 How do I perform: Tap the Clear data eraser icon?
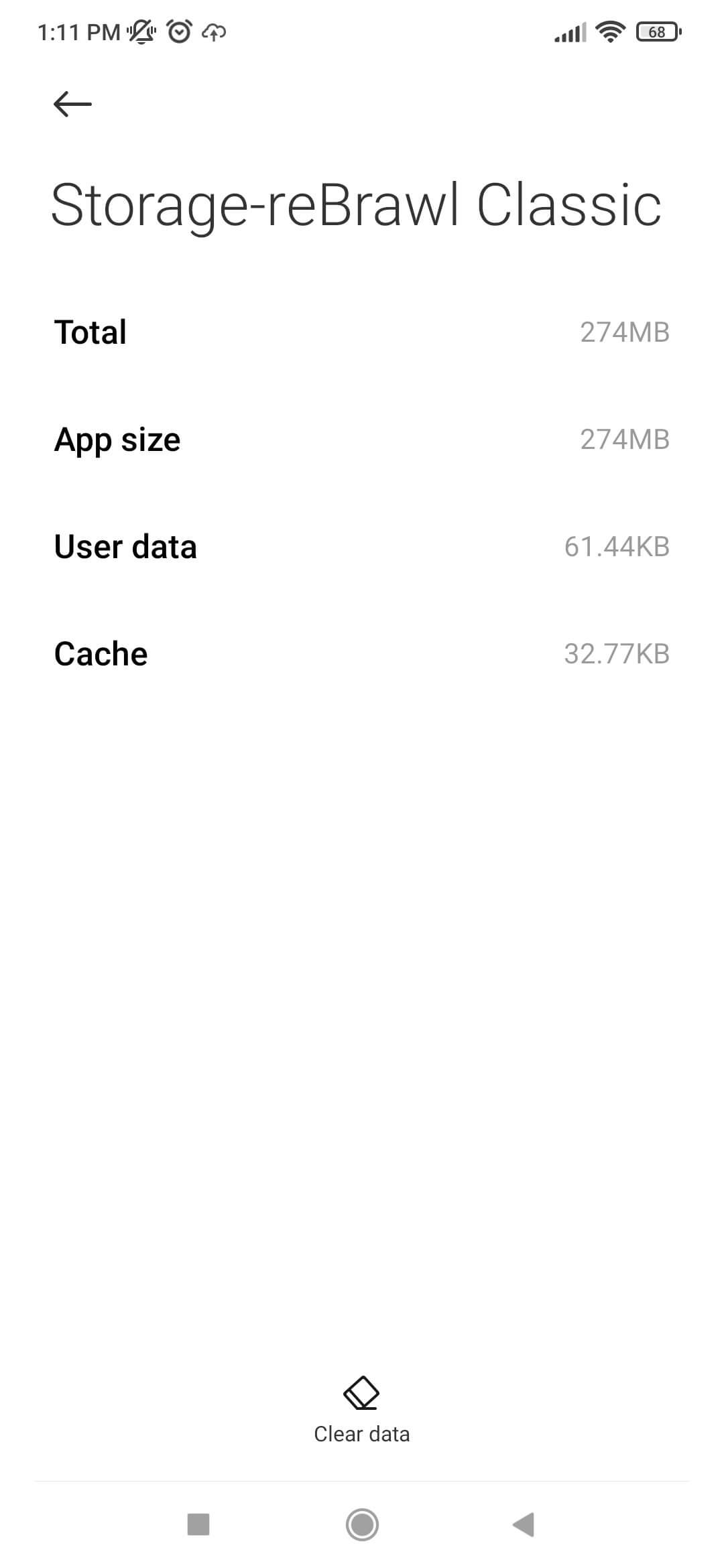[361, 1394]
